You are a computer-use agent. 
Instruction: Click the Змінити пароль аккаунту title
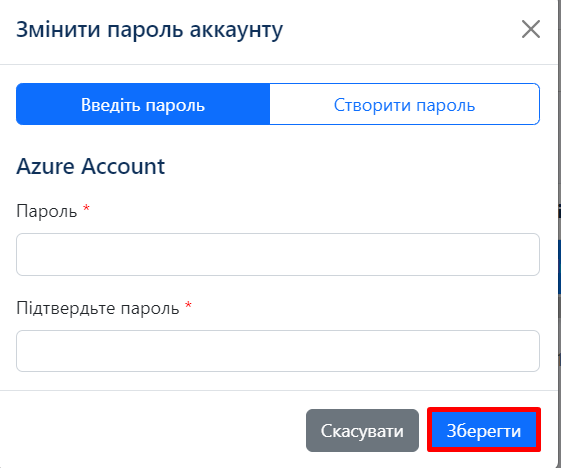(150, 30)
